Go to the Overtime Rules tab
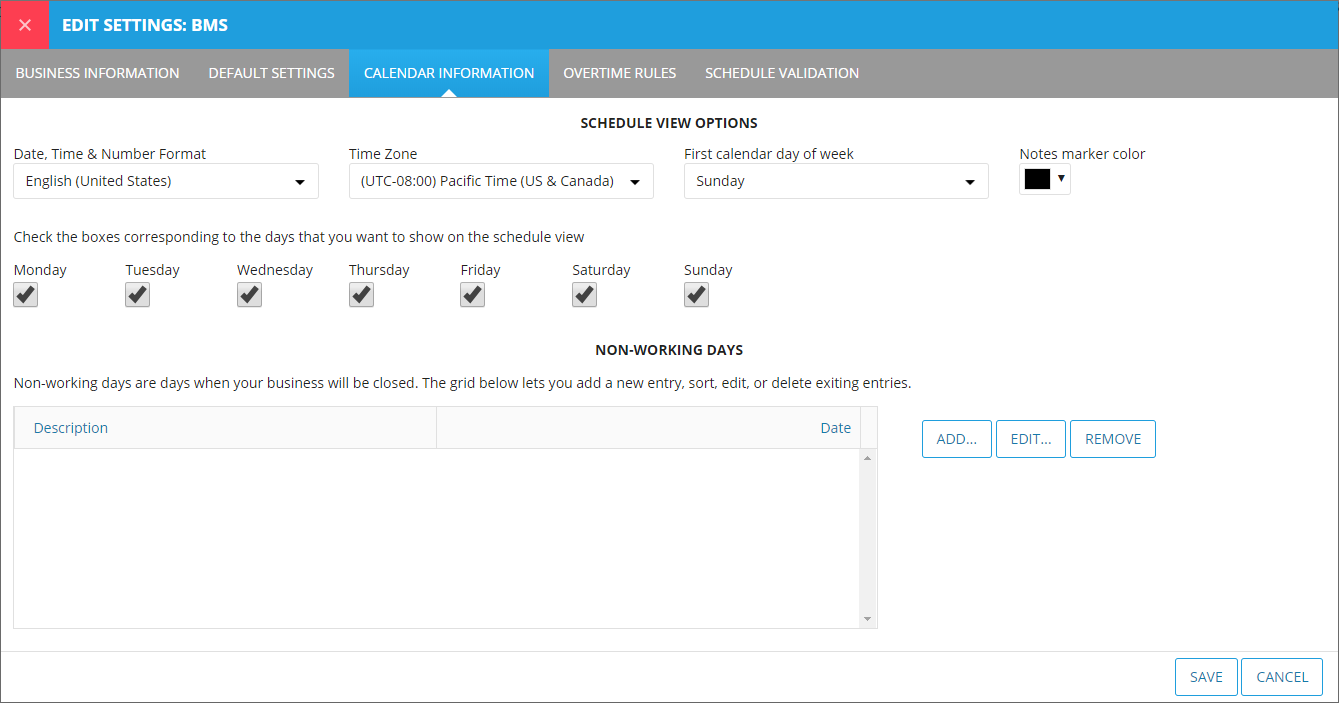The image size is (1339, 703). click(619, 73)
